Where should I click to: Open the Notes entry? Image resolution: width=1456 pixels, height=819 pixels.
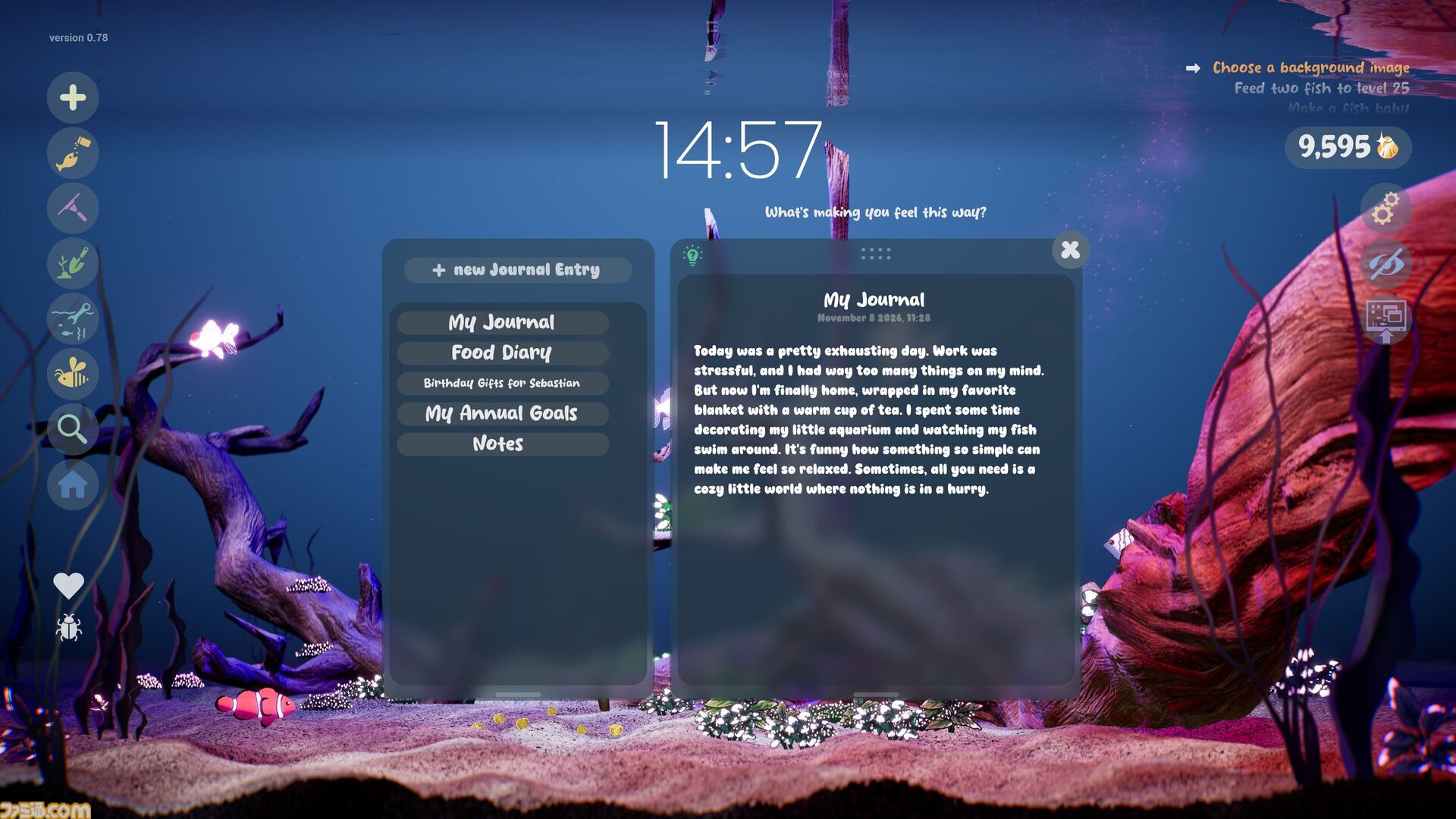pyautogui.click(x=503, y=444)
